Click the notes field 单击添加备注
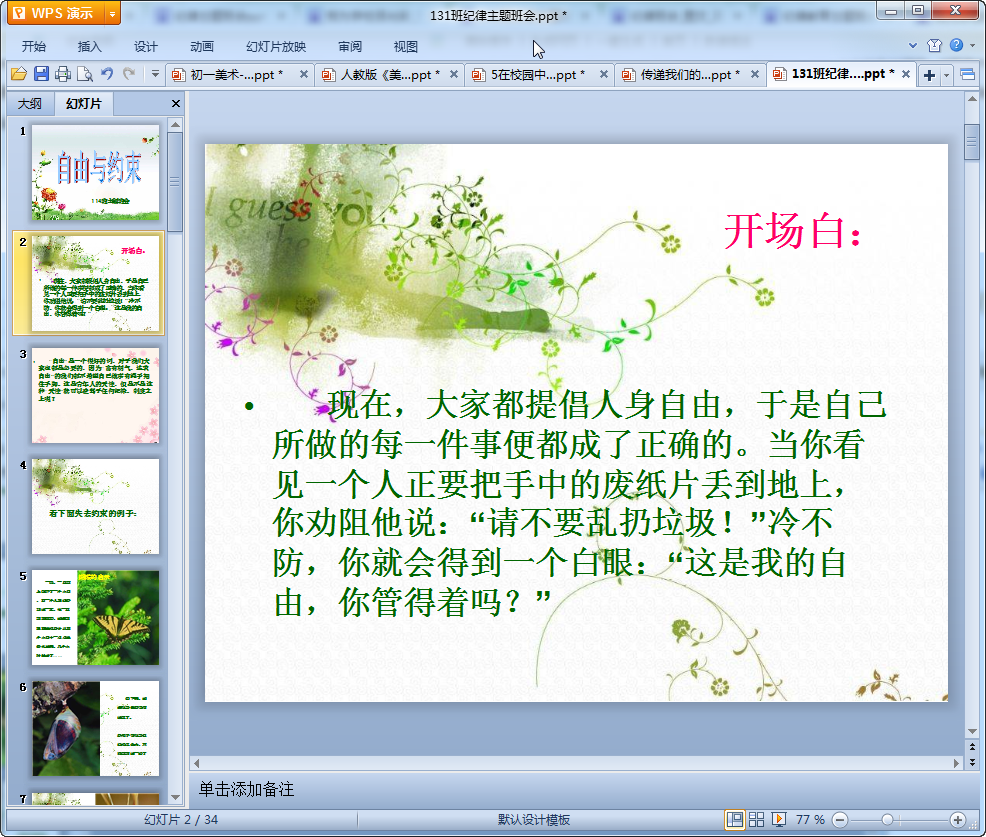 pos(246,789)
